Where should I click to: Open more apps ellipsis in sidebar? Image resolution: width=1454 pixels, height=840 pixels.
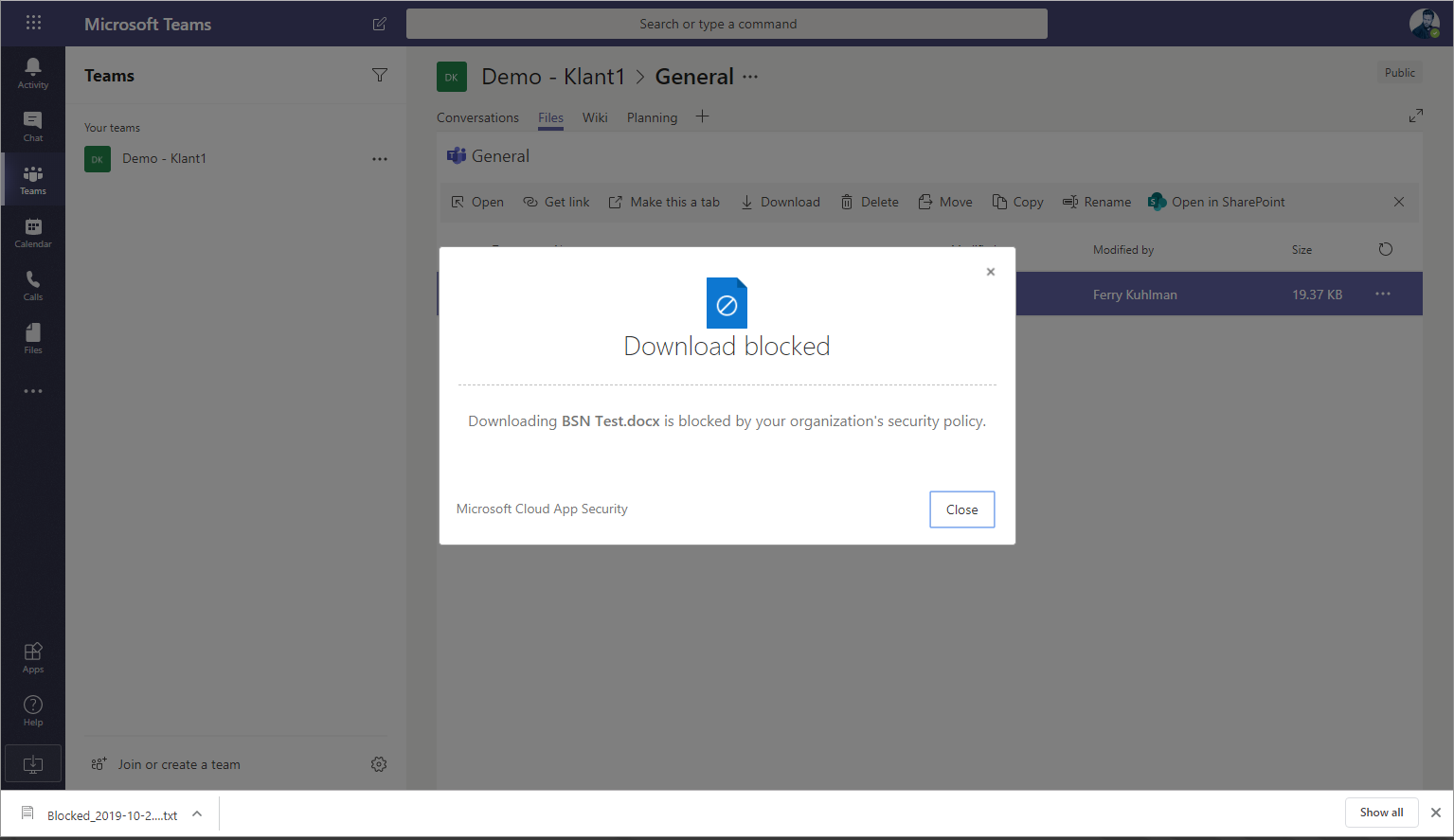[33, 391]
